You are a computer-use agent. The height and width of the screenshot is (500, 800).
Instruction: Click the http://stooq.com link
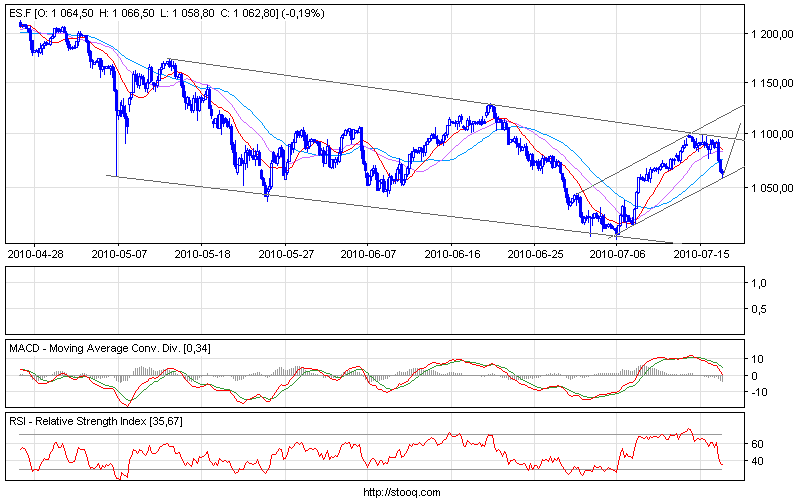402,492
